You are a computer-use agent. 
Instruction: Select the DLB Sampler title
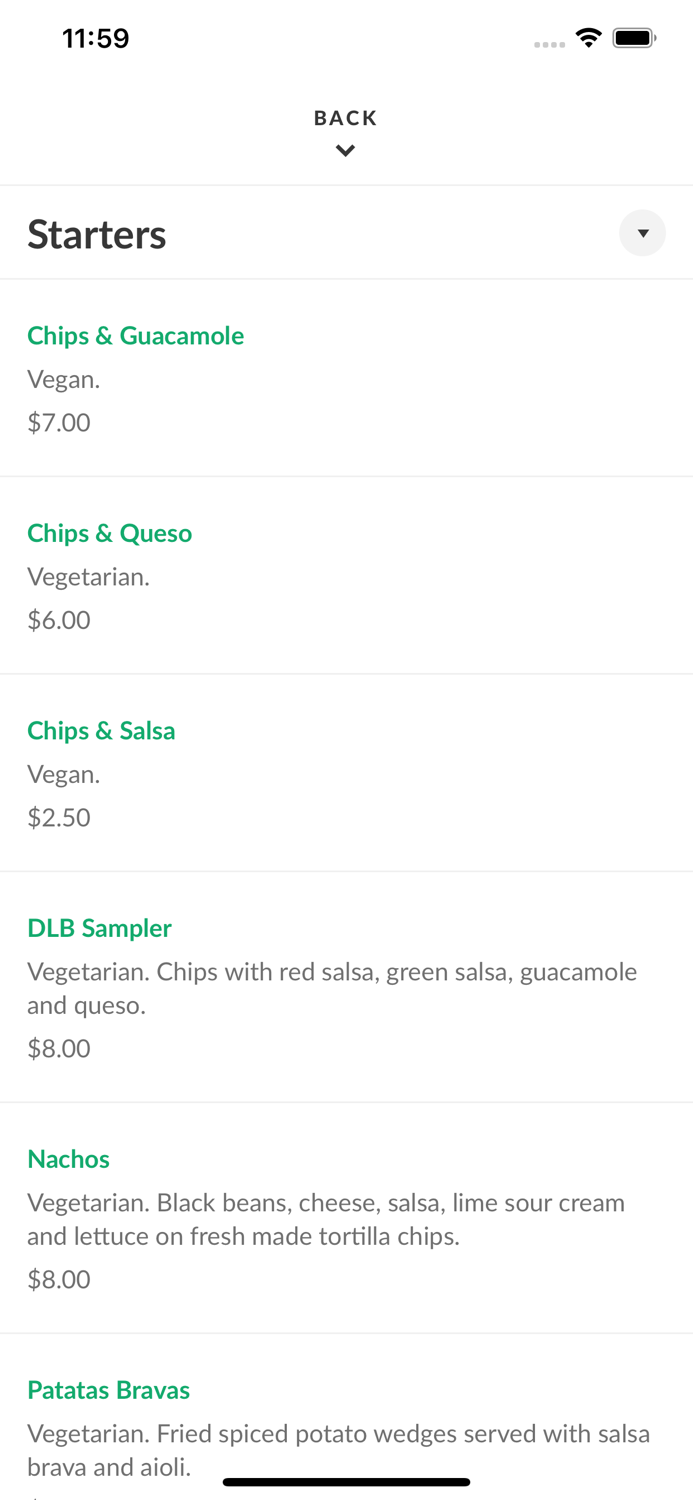[x=99, y=928]
